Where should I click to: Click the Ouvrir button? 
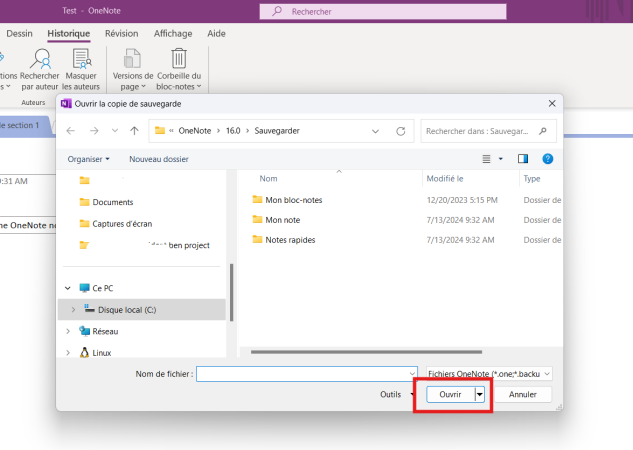click(450, 395)
